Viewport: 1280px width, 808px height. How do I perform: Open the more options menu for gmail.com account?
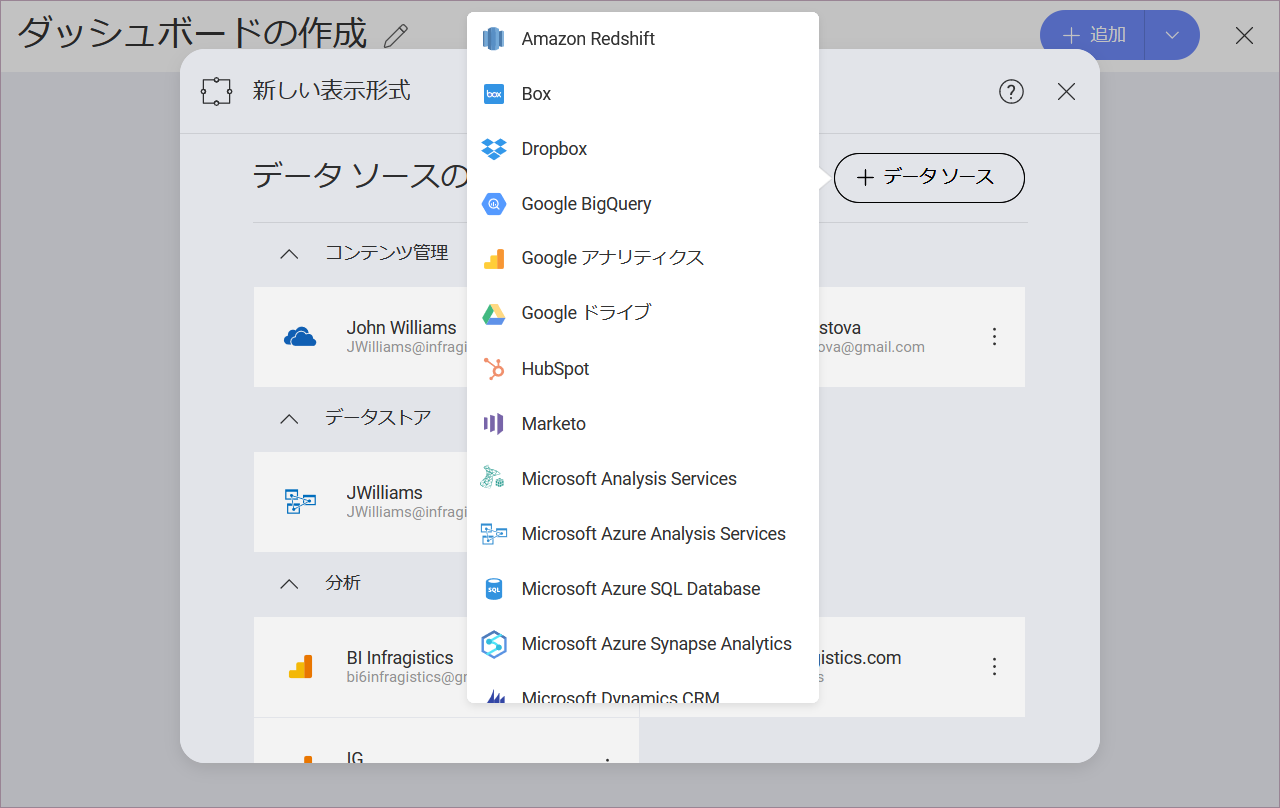(994, 337)
